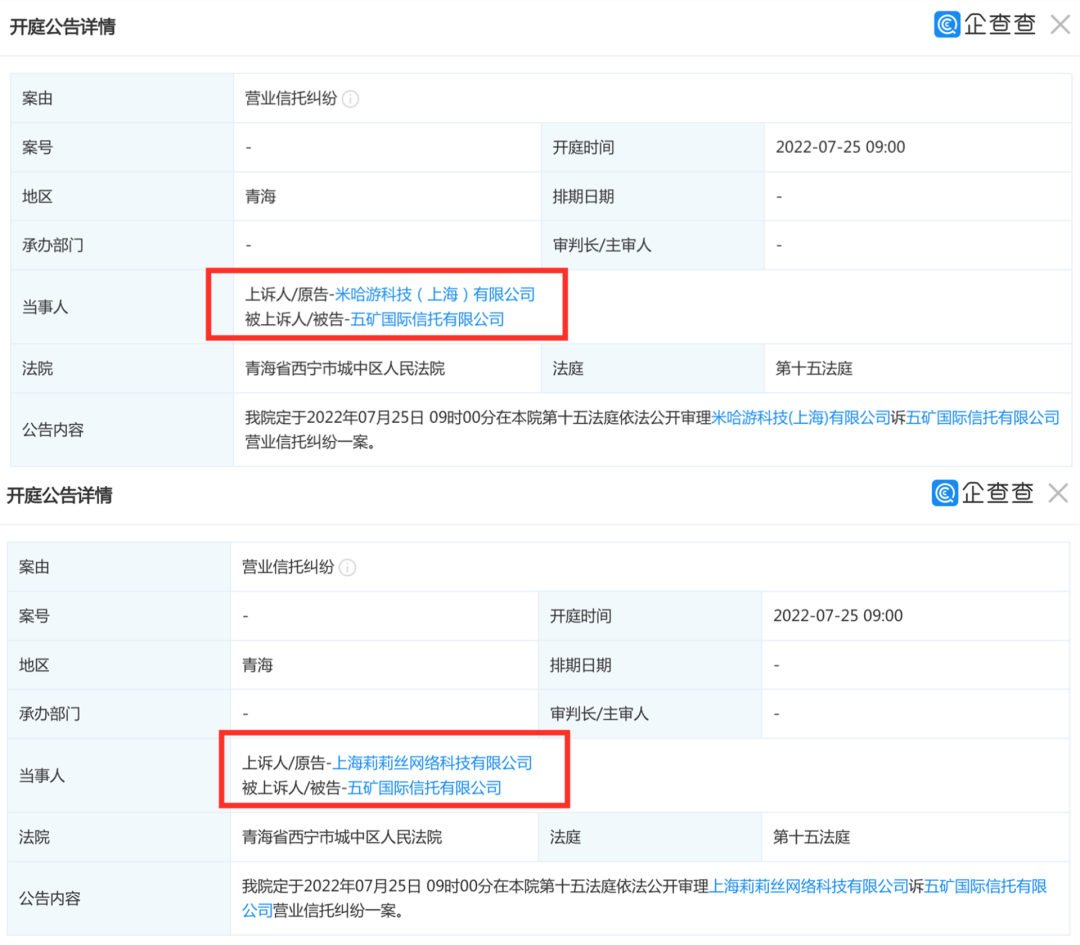The height and width of the screenshot is (945, 1080).
Task: Open the 米哈游科技(上海)有限公司 link in the top 公告内容
Action: click(800, 417)
